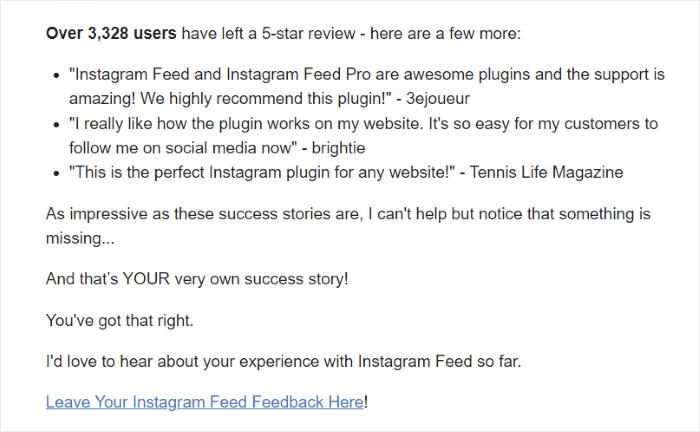The width and height of the screenshot is (700, 432).
Task: Click the "I'd love to hear about your experience" line
Action: [x=283, y=361]
